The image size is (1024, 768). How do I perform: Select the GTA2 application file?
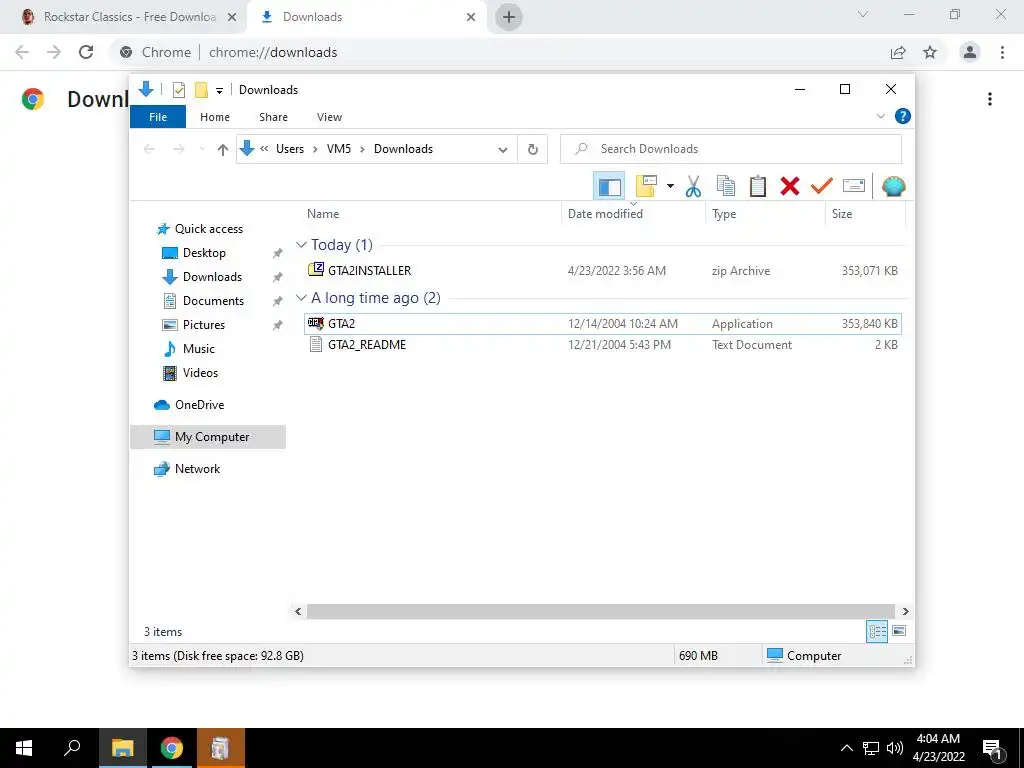[x=603, y=324]
